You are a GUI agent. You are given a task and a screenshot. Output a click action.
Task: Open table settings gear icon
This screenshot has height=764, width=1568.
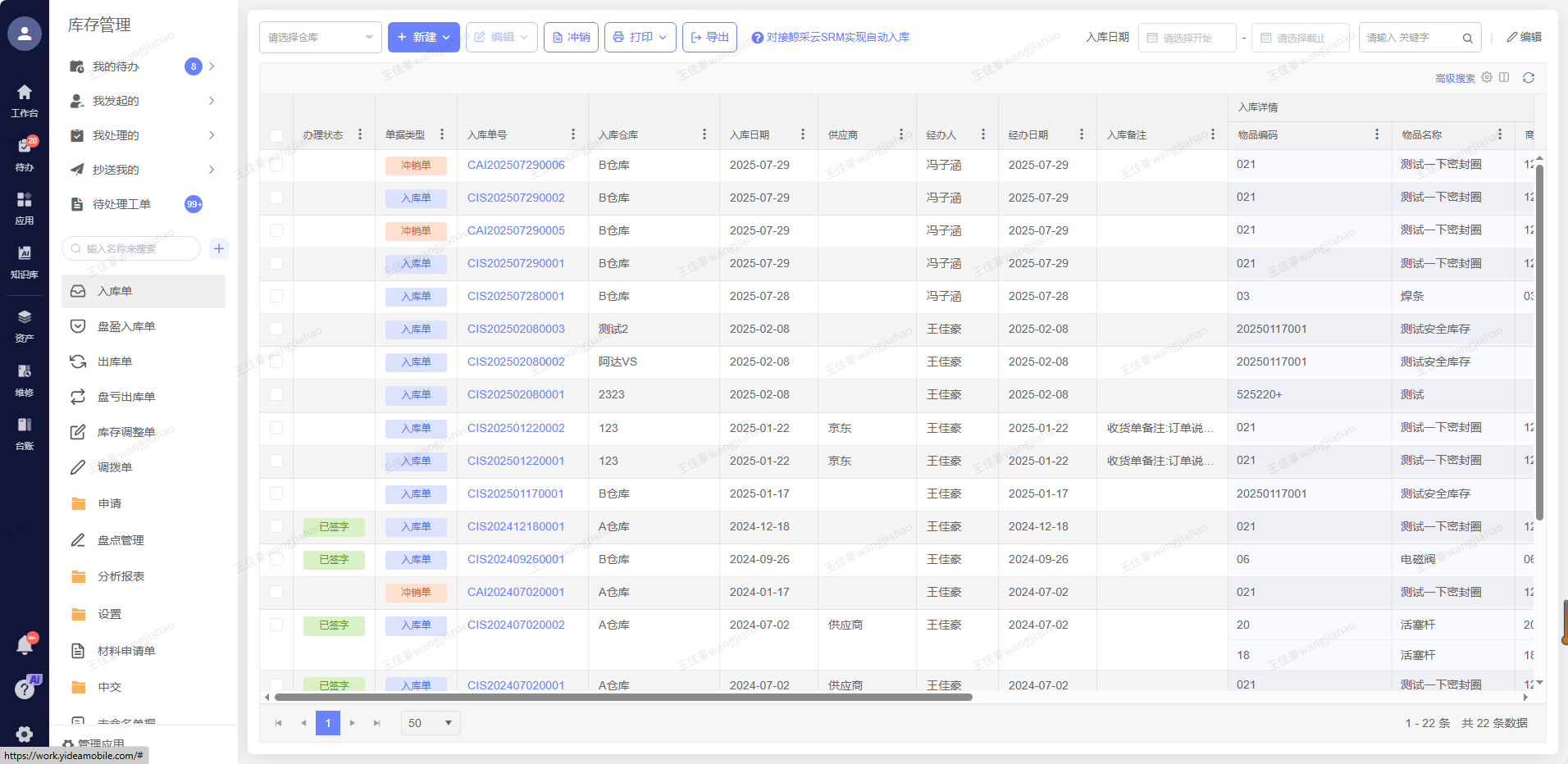[1487, 78]
